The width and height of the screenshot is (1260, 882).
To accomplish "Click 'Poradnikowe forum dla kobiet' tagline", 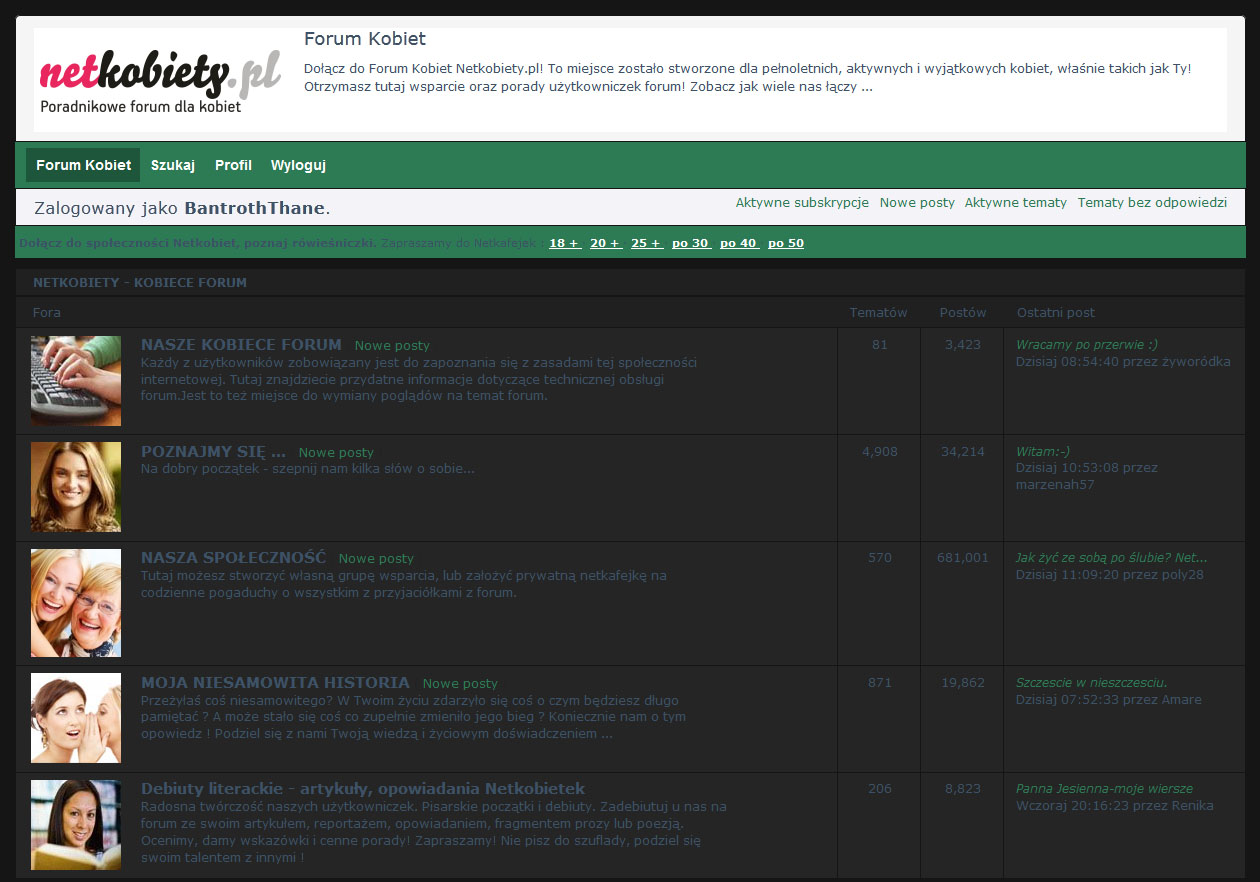I will 141,106.
